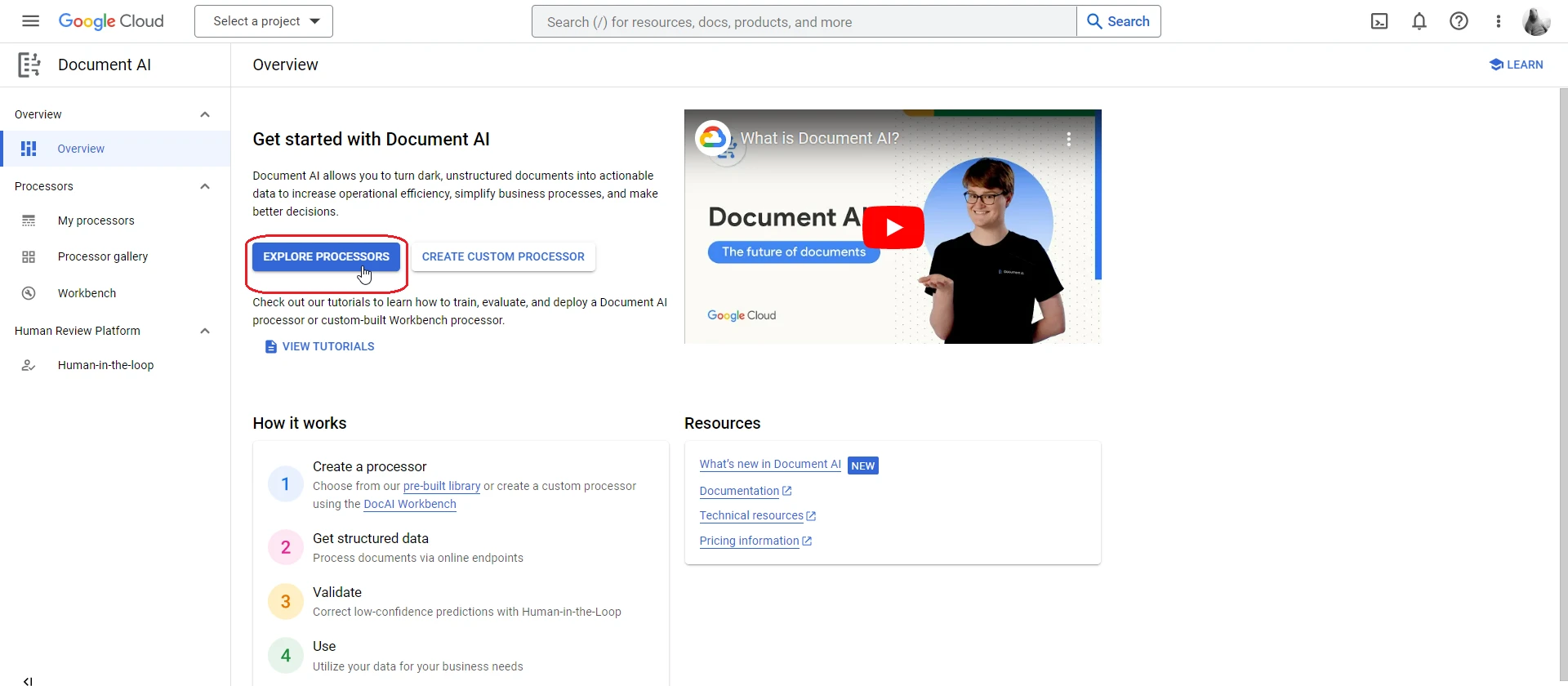Open Processor gallery
The height and width of the screenshot is (686, 1568).
tap(115, 256)
